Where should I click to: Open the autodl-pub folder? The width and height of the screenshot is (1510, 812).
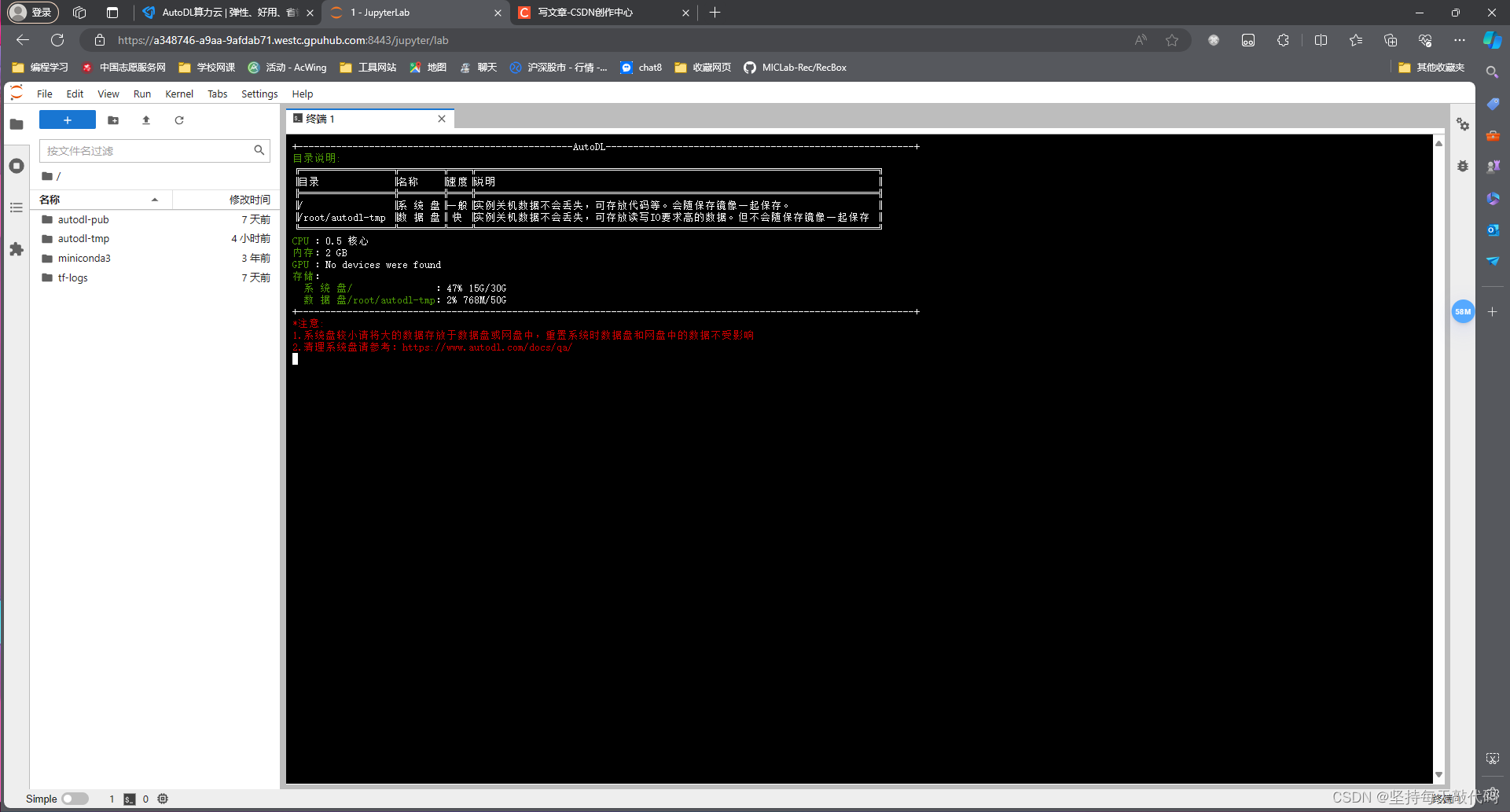(155, 219)
